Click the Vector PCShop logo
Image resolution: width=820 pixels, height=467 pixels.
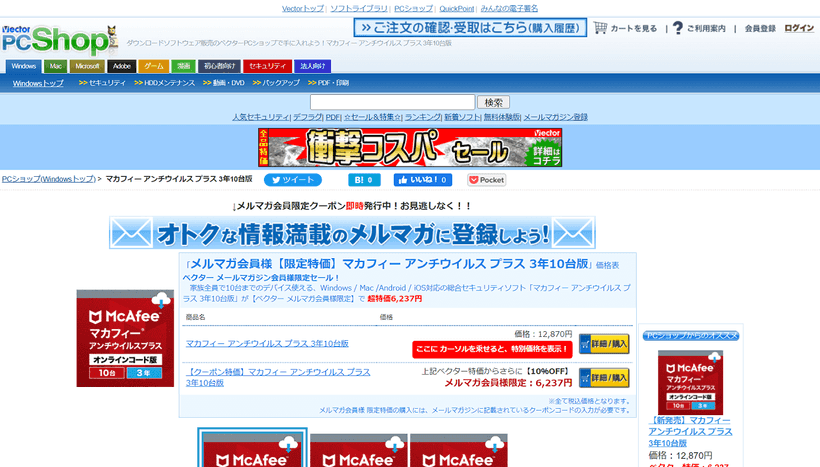[59, 40]
